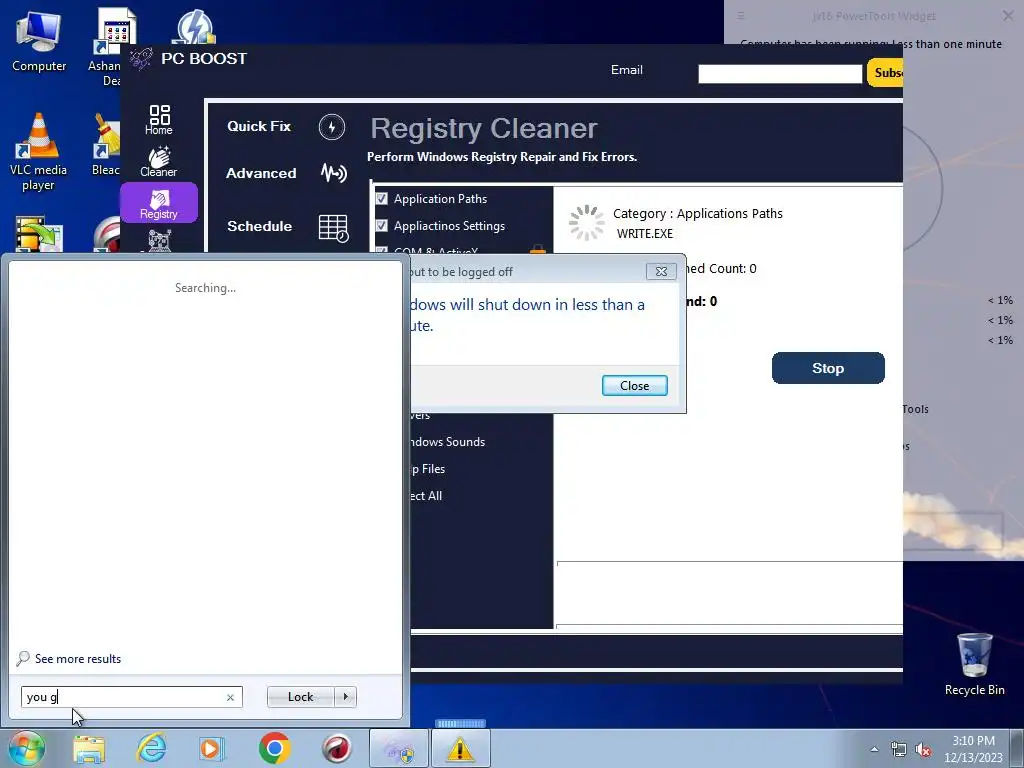Launch Internet Explorer from the taskbar
This screenshot has height=768, width=1024.
pyautogui.click(x=151, y=748)
